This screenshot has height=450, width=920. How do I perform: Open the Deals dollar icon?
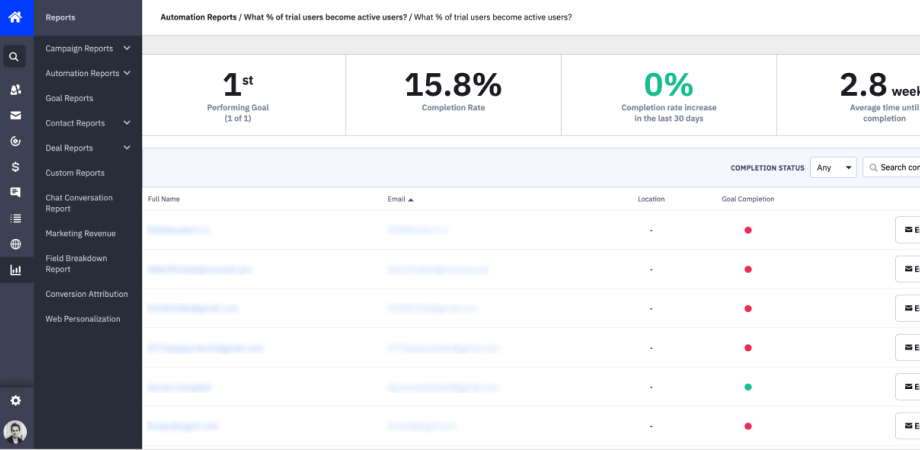(15, 167)
